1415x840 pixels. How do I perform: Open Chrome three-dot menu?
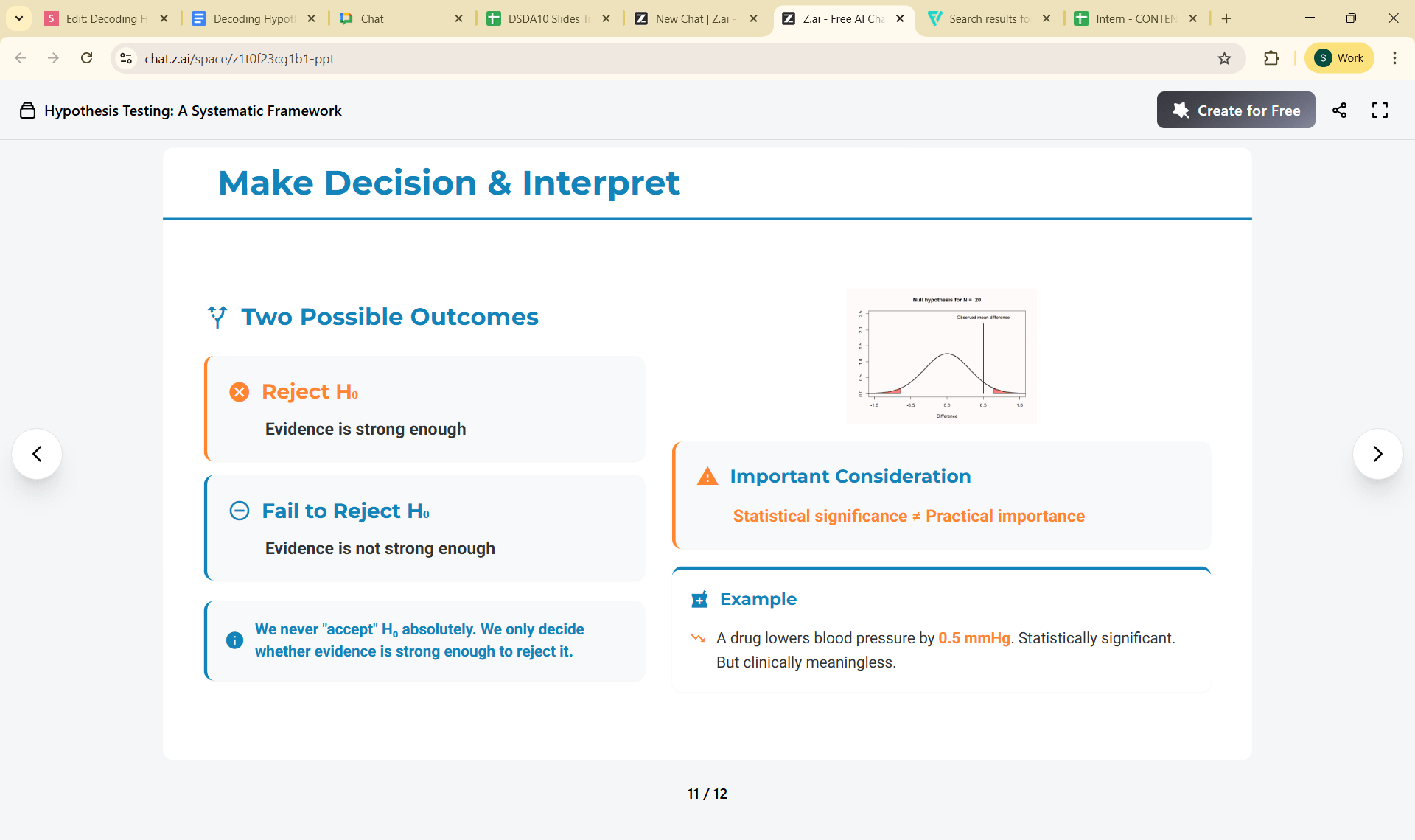tap(1394, 58)
